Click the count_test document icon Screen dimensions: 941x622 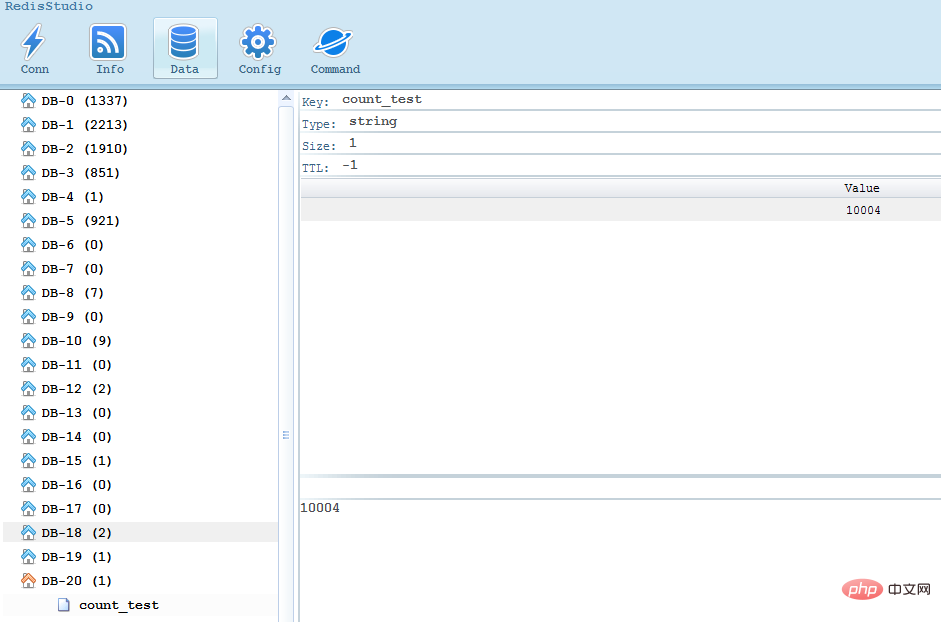[64, 605]
